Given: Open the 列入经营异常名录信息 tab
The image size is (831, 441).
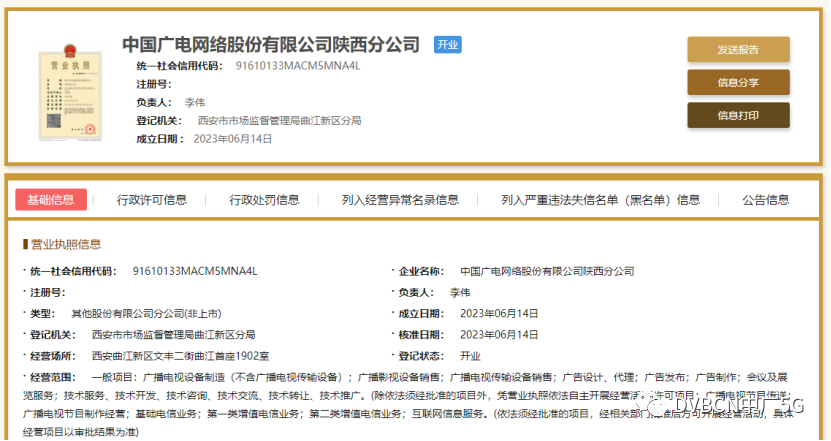Looking at the screenshot, I should 400,200.
